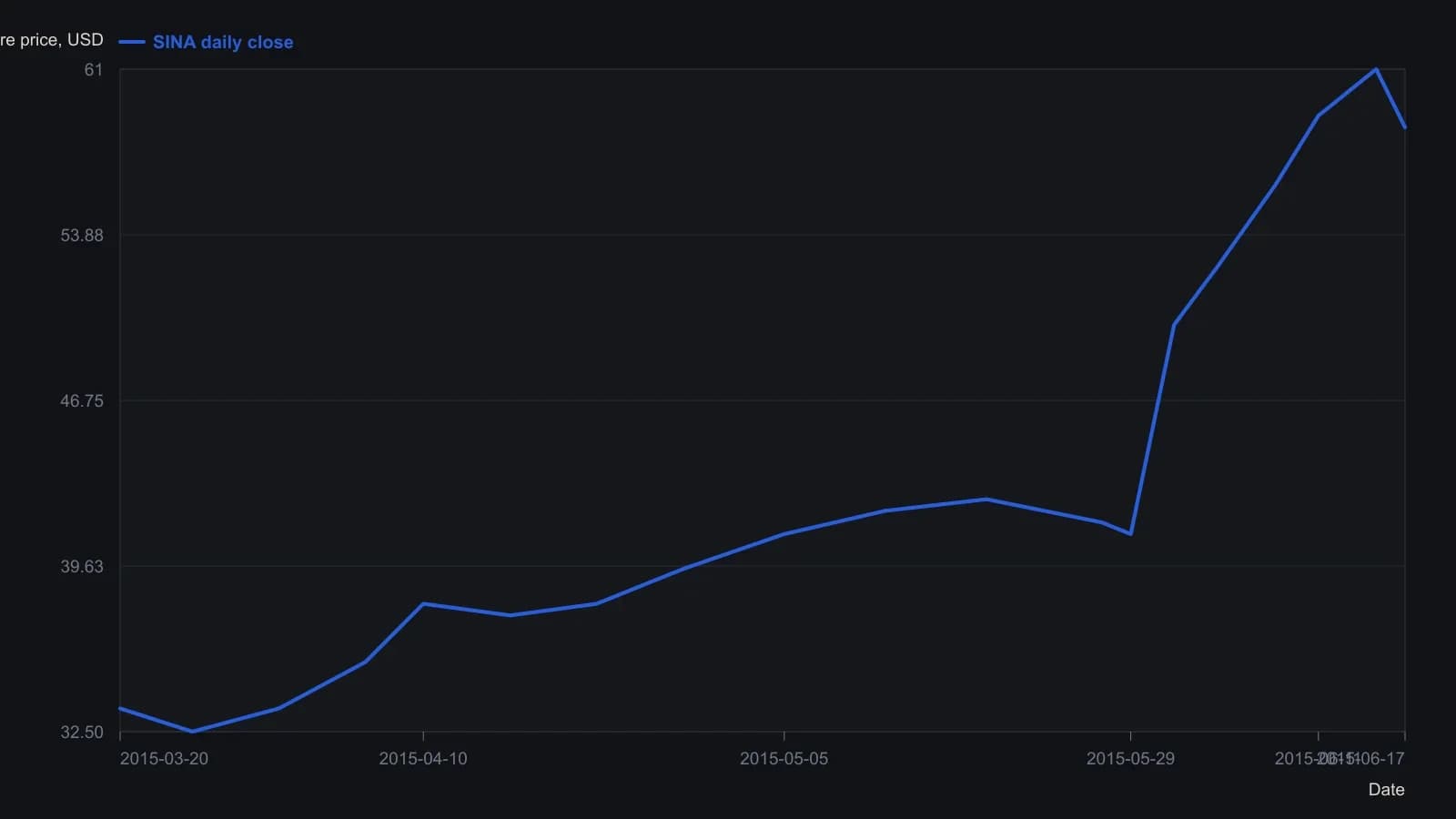Click the blue legend line swatch

click(x=132, y=42)
